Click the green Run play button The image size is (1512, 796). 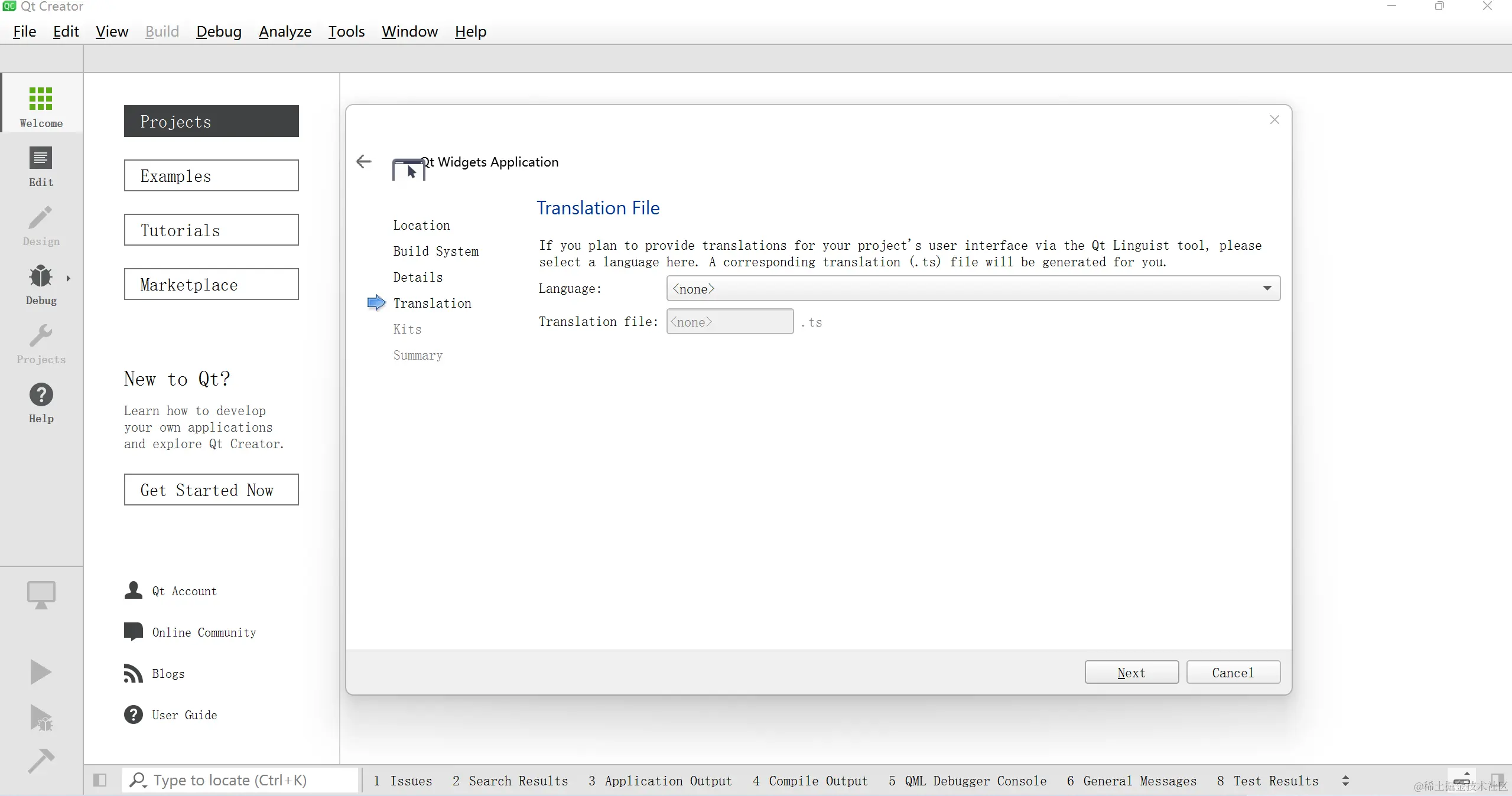[41, 672]
